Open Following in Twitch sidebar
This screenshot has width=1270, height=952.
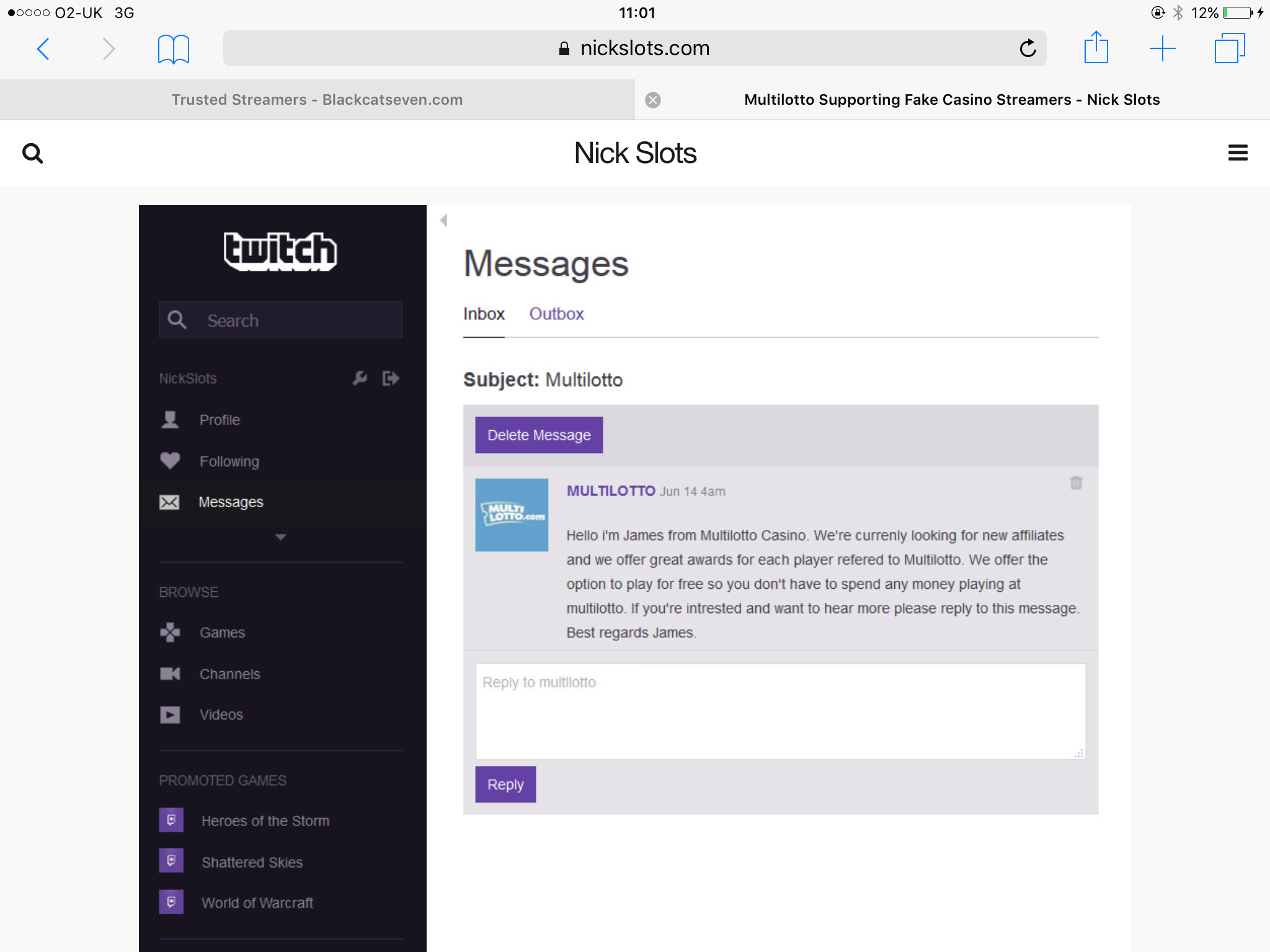coord(229,462)
